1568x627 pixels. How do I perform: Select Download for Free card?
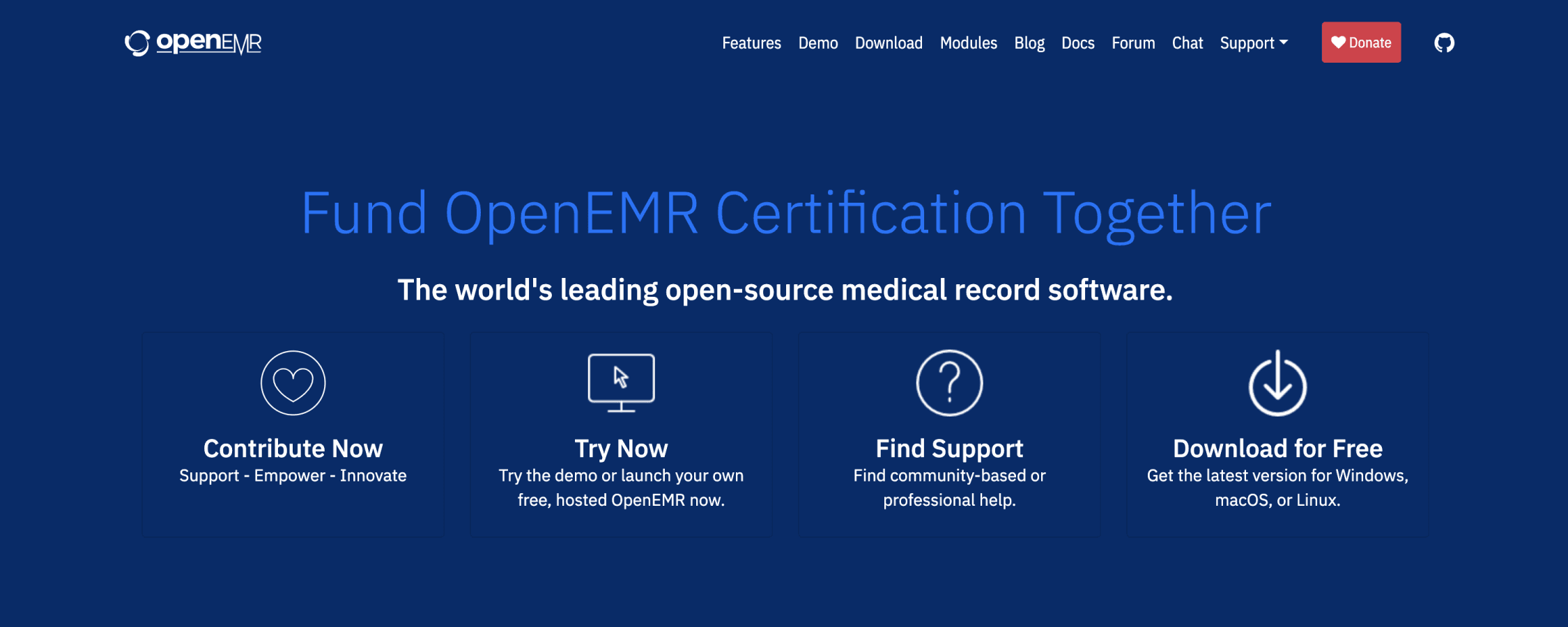pyautogui.click(x=1276, y=433)
